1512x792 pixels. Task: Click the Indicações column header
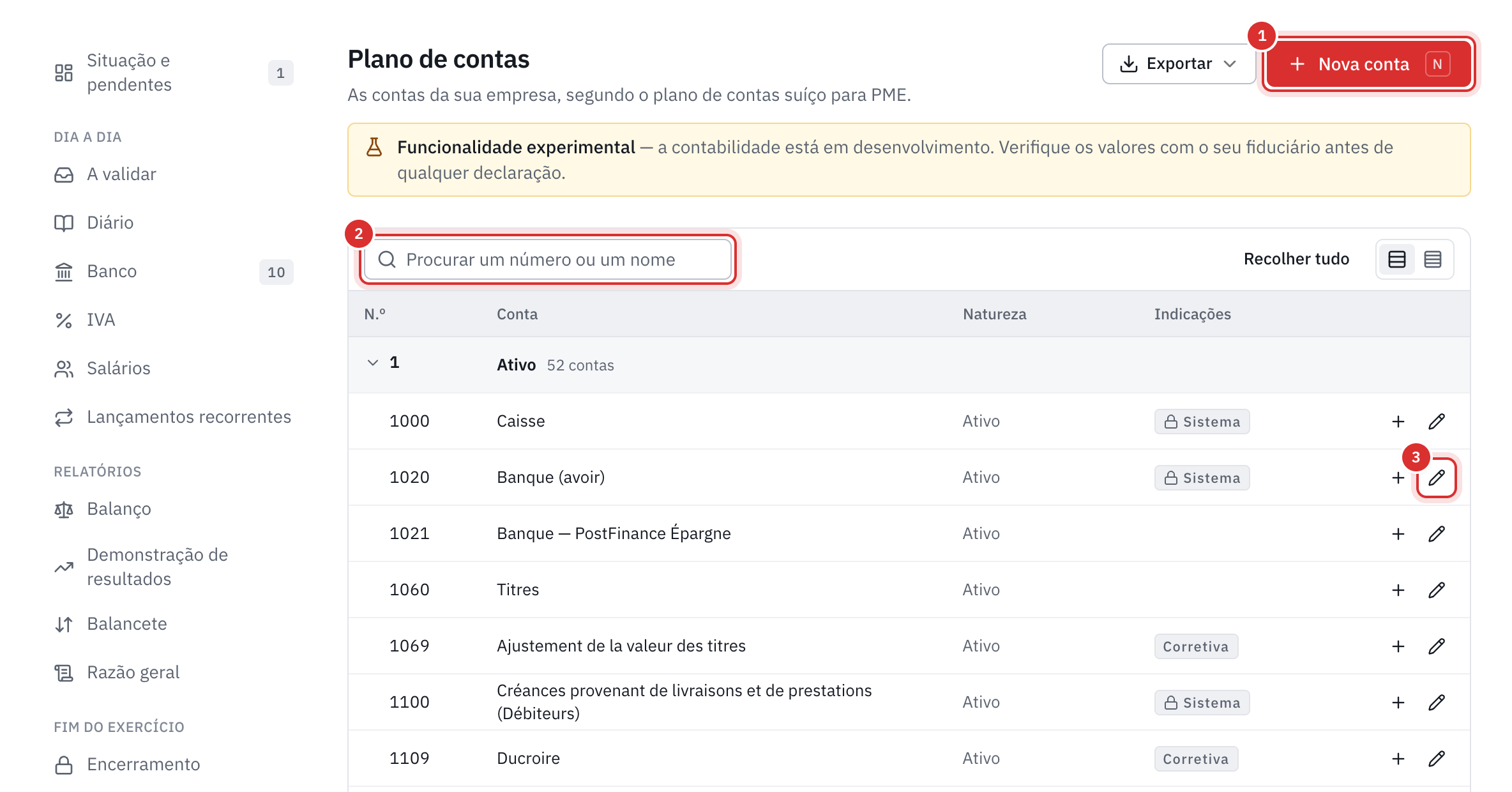1192,314
